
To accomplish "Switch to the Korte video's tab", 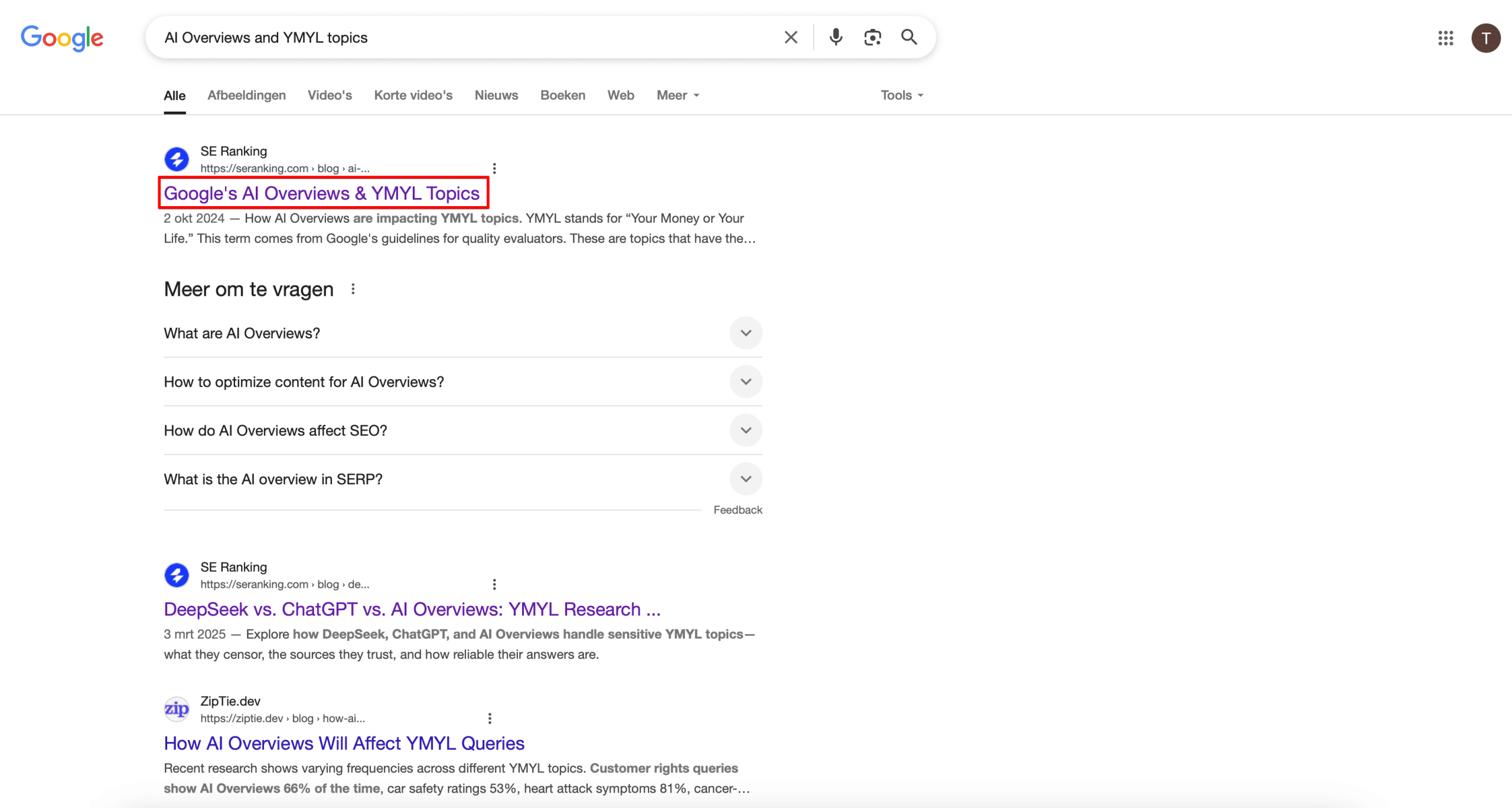I will [x=413, y=95].
